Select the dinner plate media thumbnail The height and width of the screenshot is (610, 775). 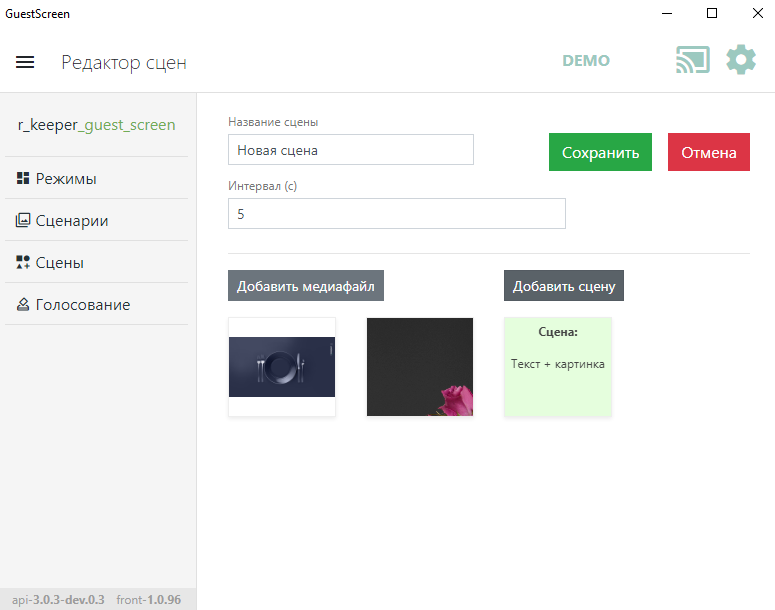pos(282,367)
